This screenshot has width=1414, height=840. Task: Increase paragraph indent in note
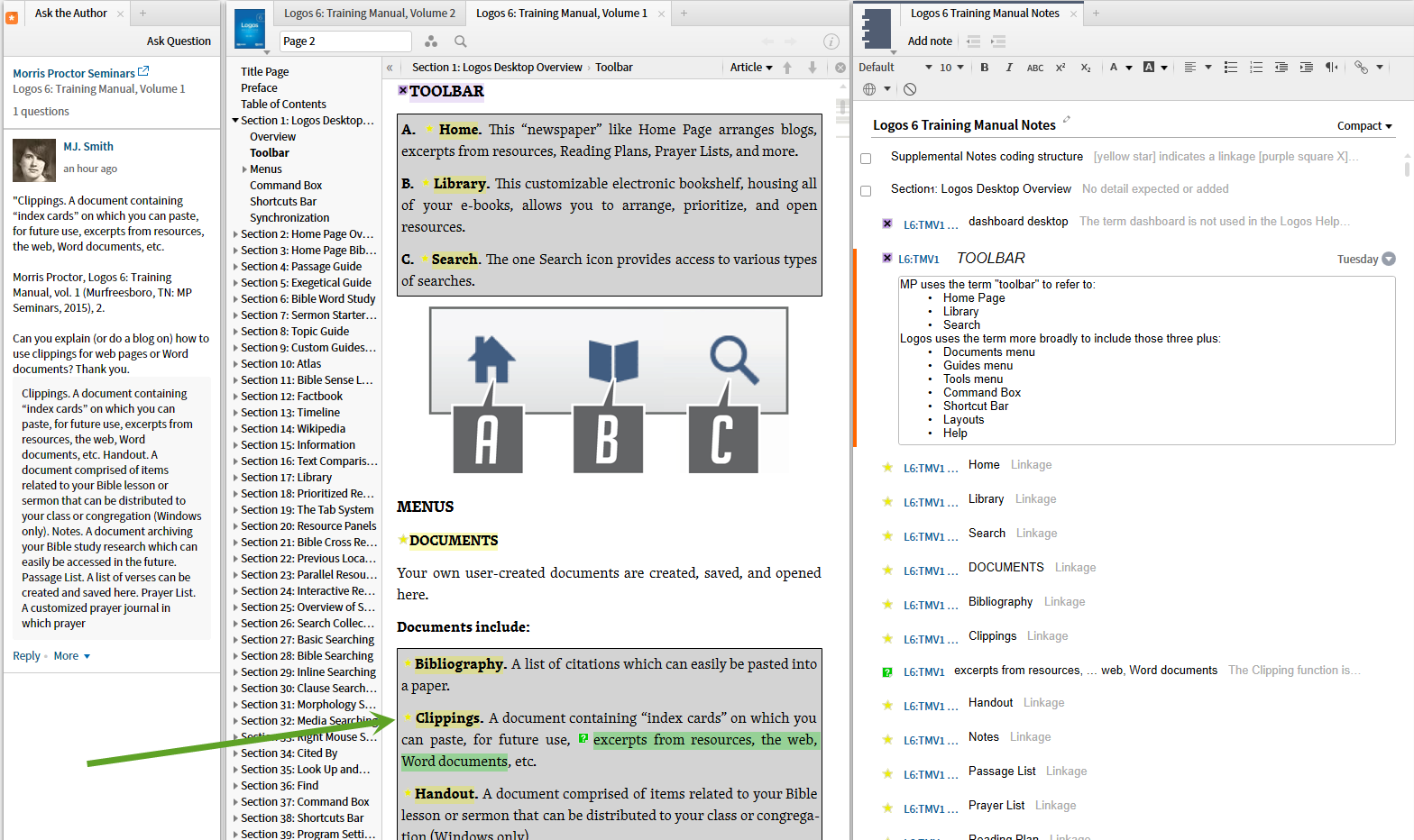(x=1307, y=68)
